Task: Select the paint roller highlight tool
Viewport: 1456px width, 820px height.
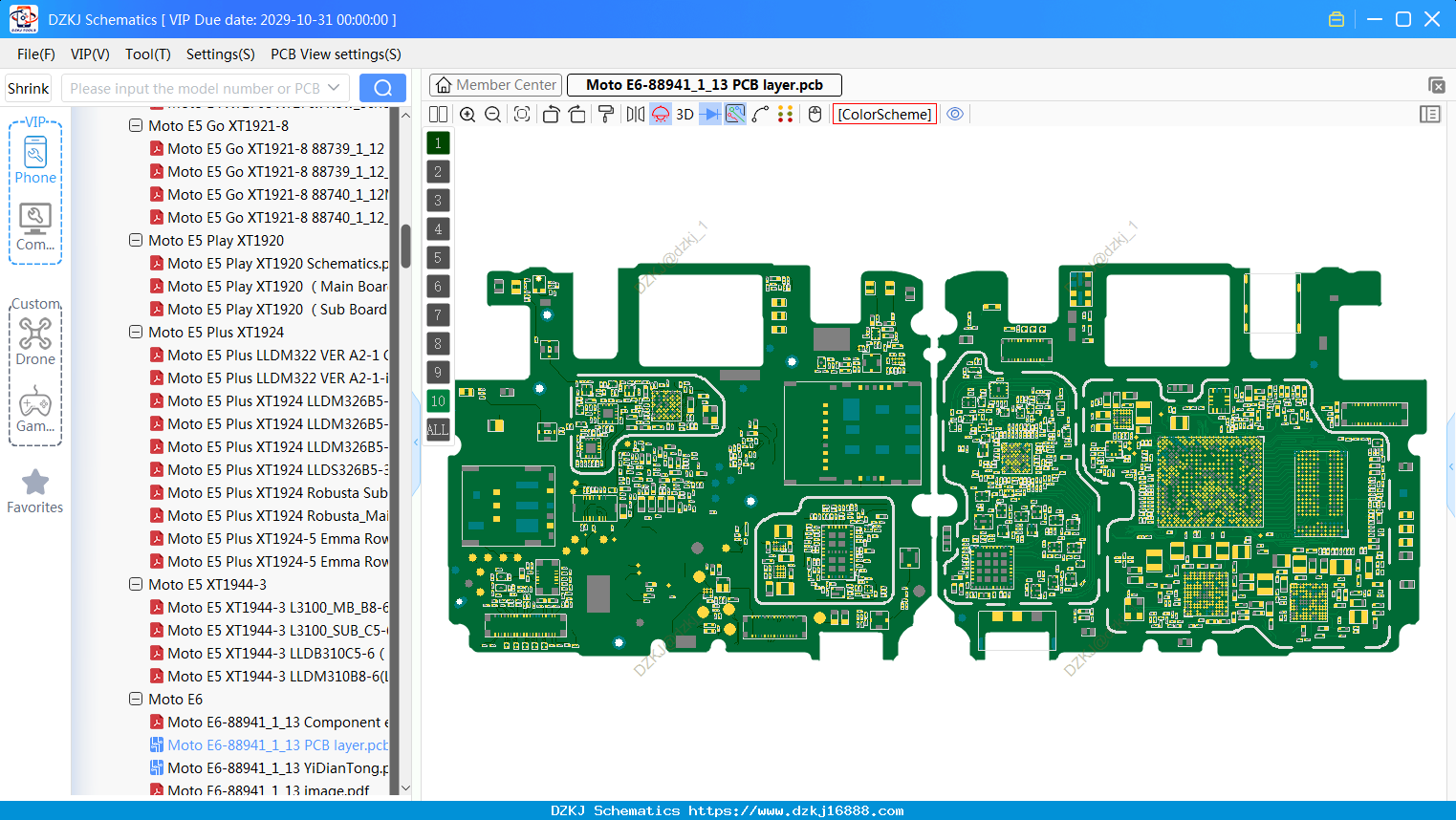Action: tap(606, 115)
